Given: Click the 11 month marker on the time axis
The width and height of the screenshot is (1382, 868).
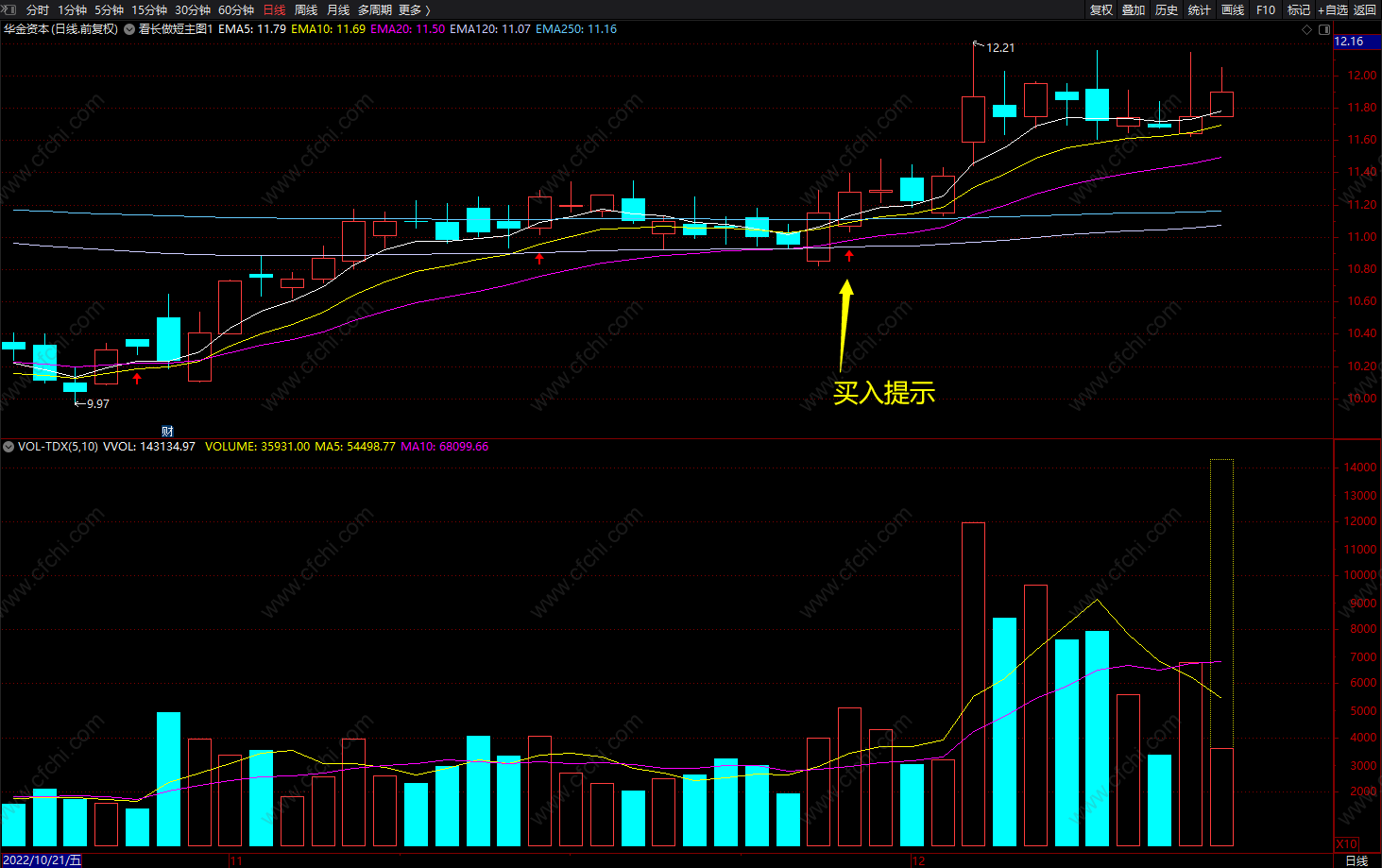Looking at the screenshot, I should point(236,860).
